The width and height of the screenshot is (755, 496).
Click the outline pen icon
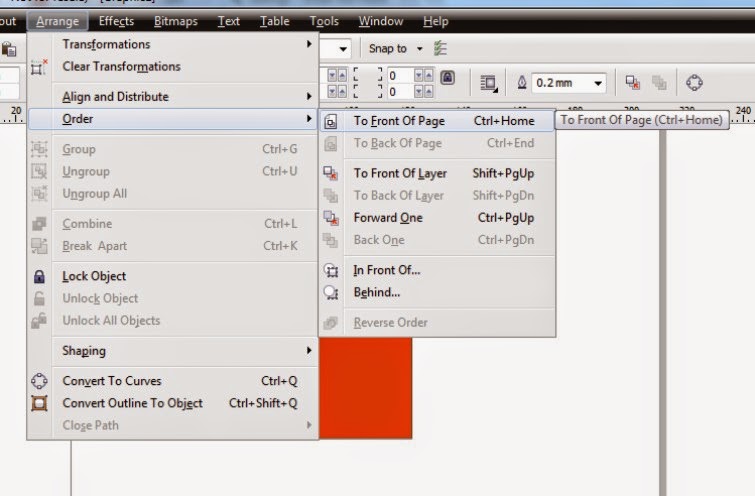coord(521,83)
